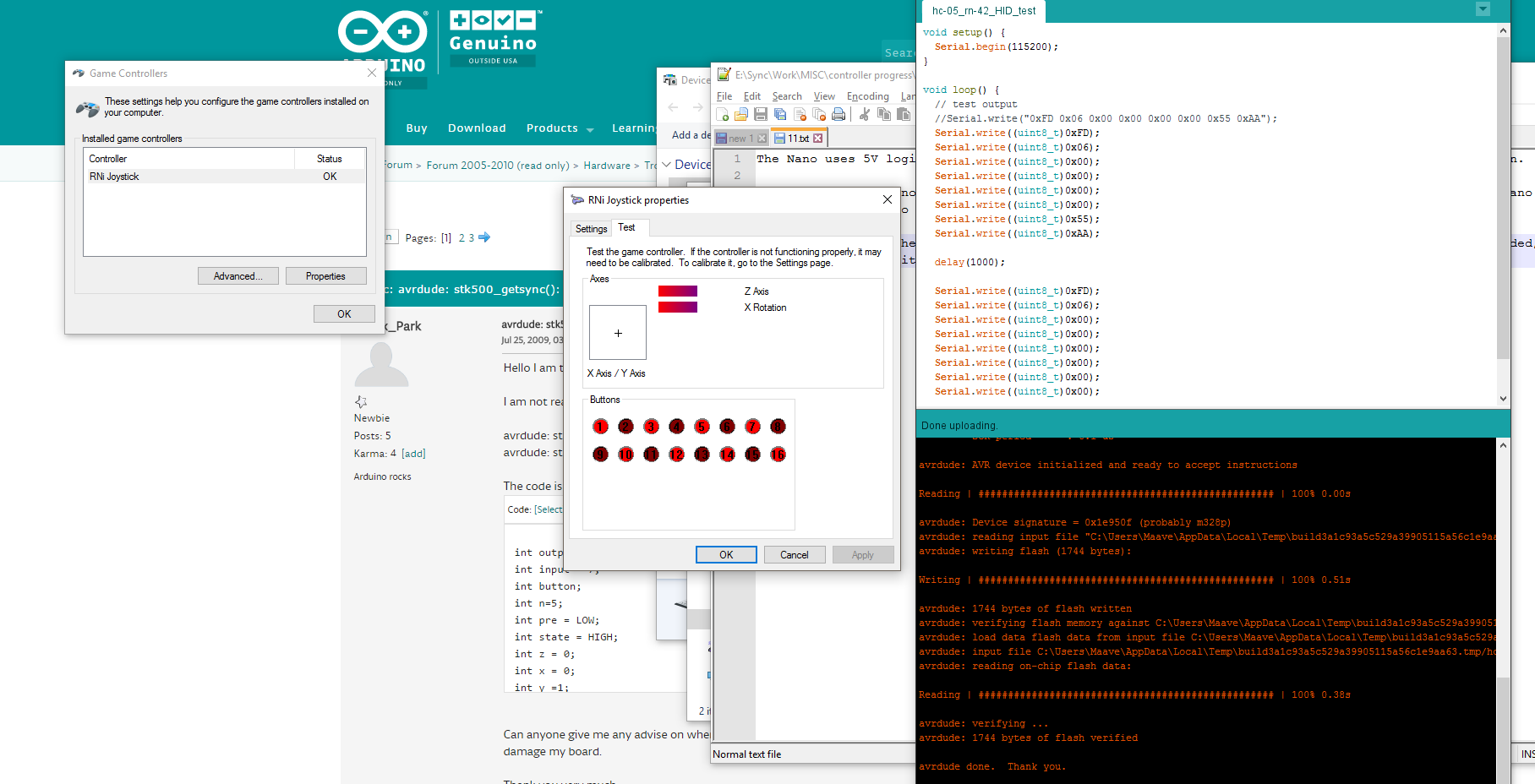Close the new 1 tab via its X
The width and height of the screenshot is (1535, 784).
(x=762, y=138)
